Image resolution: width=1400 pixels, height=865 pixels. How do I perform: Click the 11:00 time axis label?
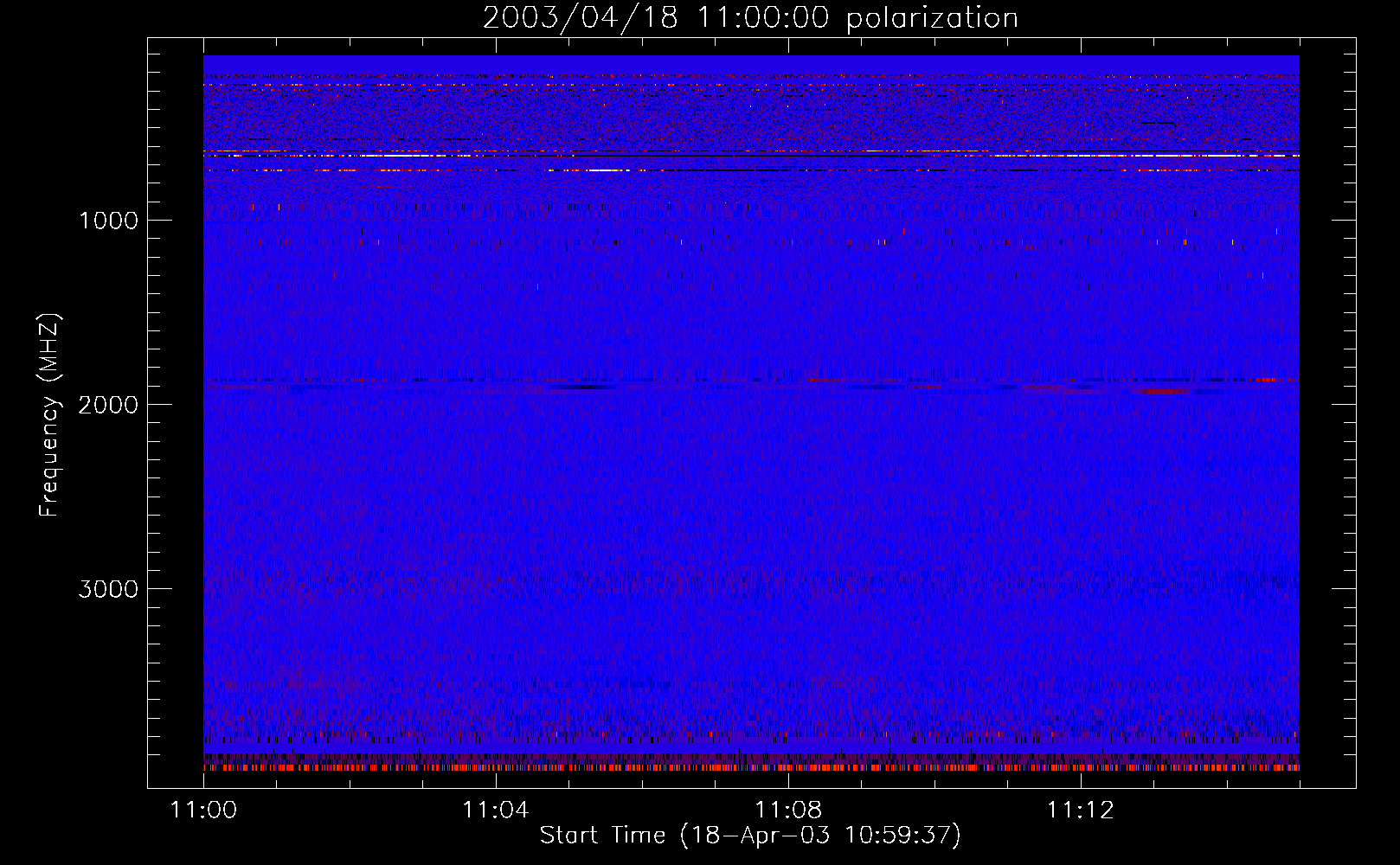(203, 811)
